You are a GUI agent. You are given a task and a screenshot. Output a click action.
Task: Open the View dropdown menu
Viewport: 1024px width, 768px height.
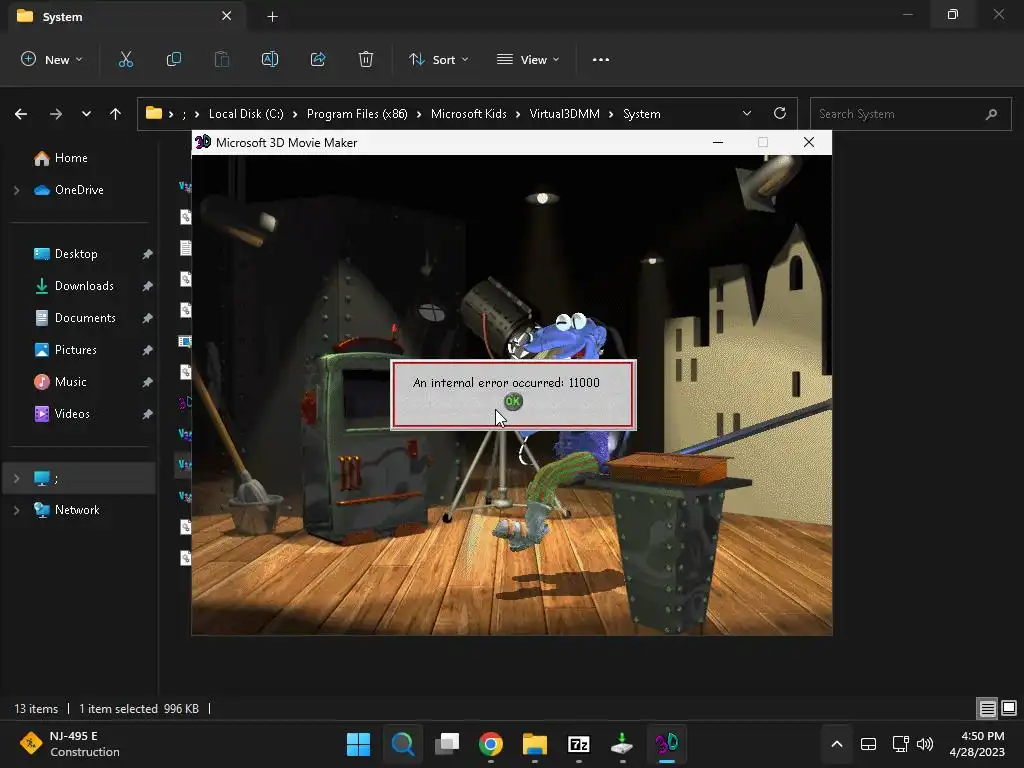coord(528,60)
